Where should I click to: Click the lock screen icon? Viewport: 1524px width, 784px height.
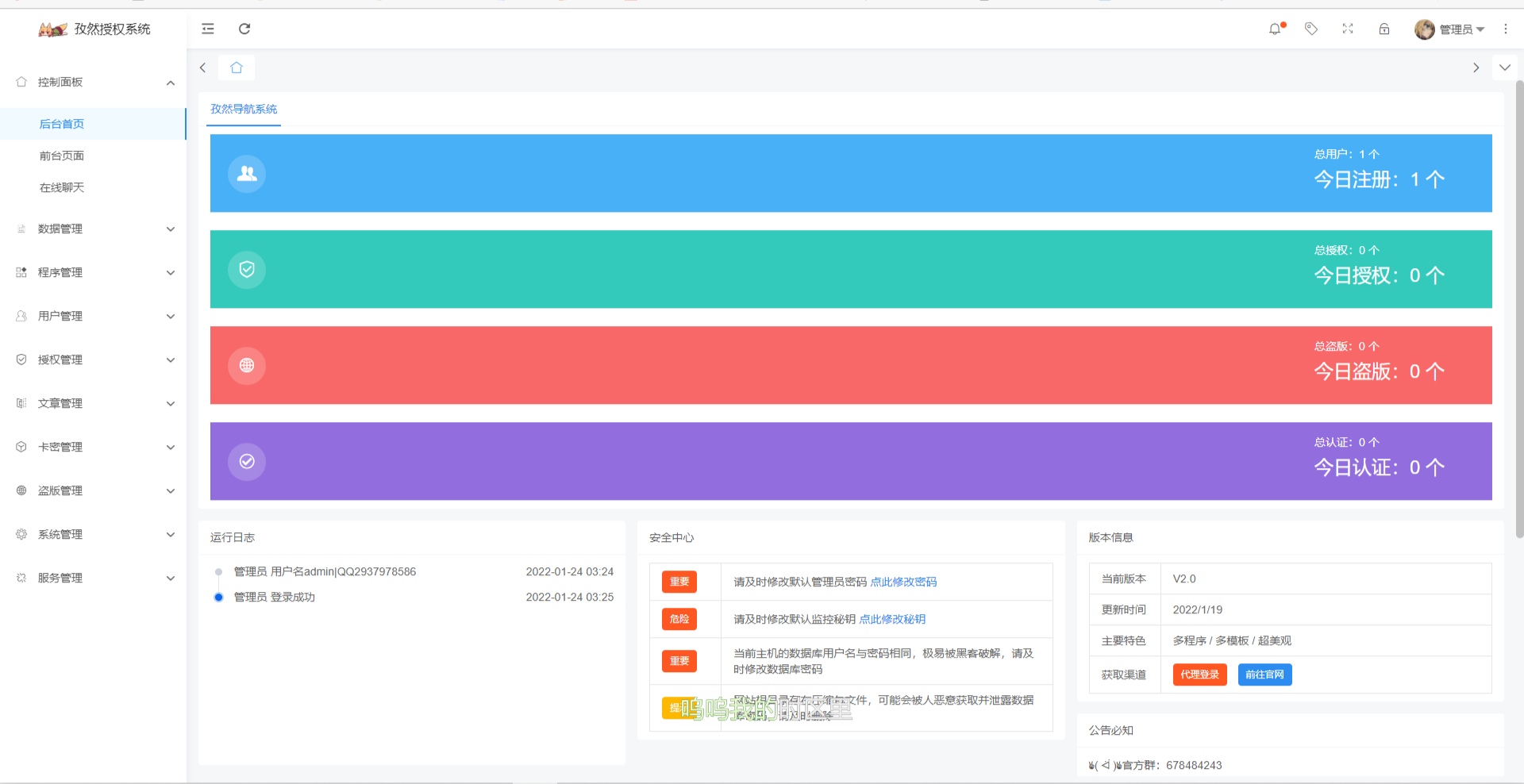click(x=1384, y=29)
